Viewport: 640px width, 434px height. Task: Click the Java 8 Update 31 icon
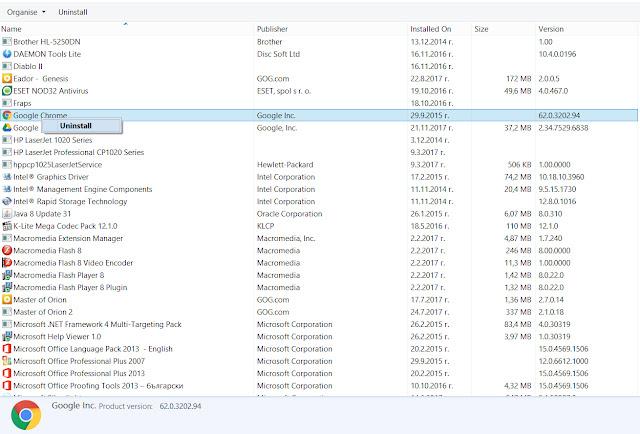tap(7, 214)
